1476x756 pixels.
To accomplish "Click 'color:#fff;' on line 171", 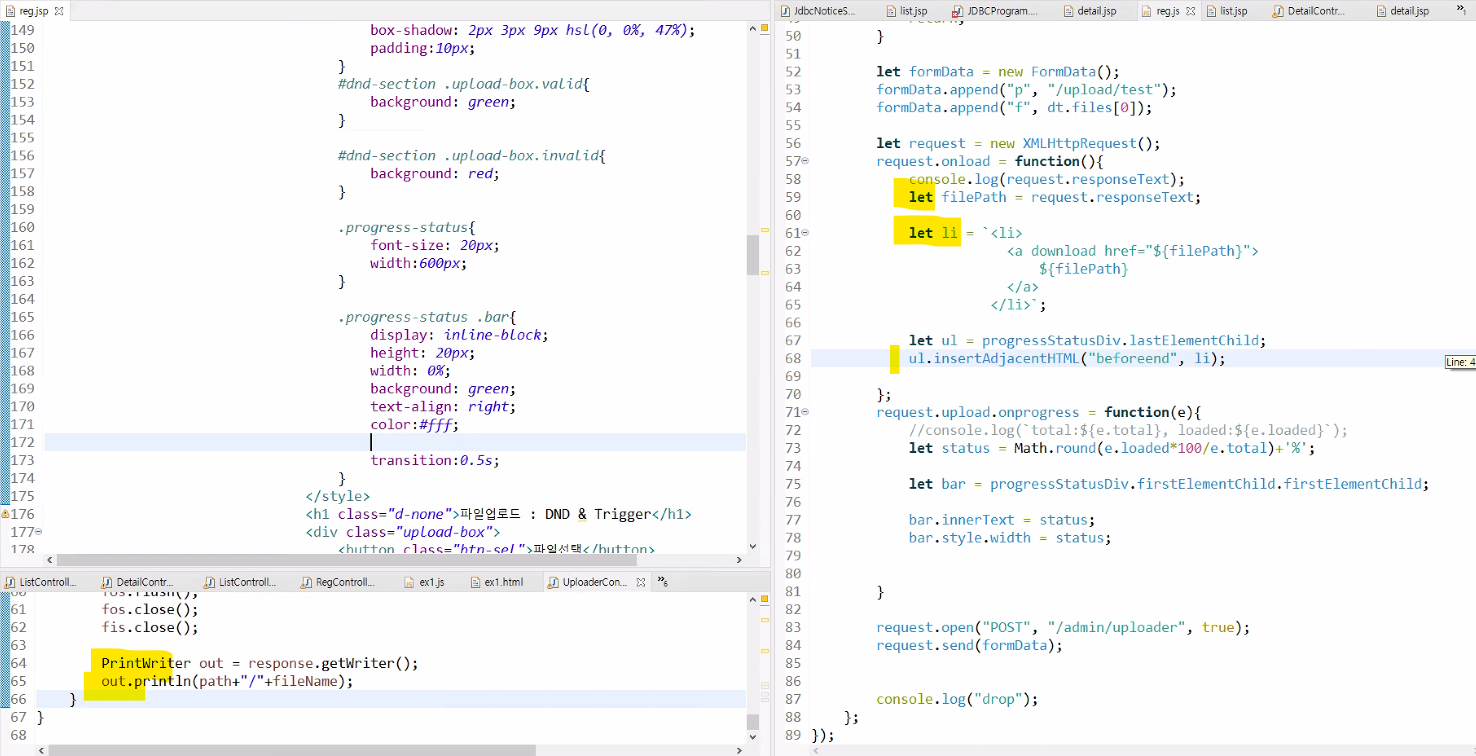I will coord(414,424).
